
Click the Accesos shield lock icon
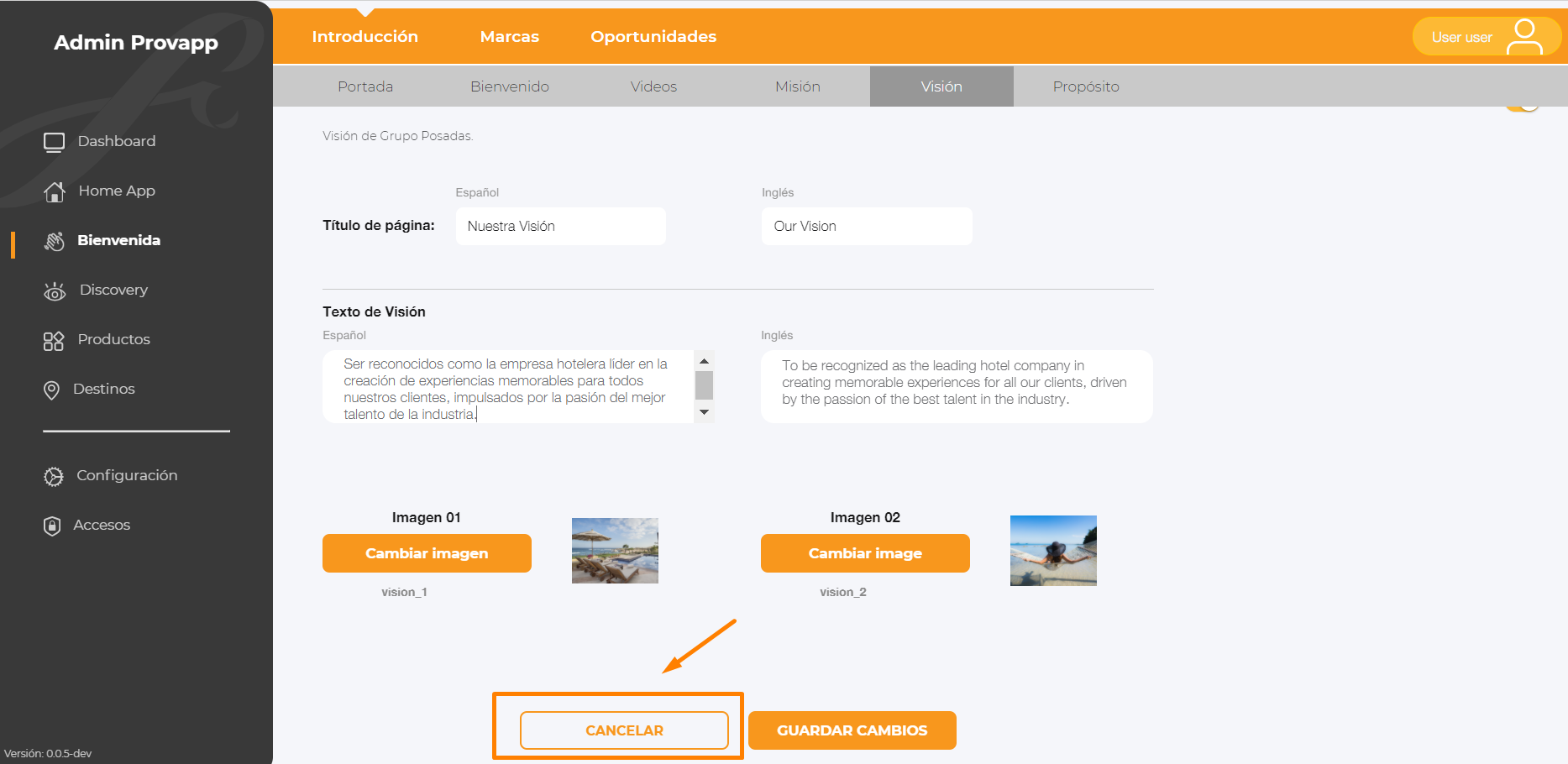[52, 526]
